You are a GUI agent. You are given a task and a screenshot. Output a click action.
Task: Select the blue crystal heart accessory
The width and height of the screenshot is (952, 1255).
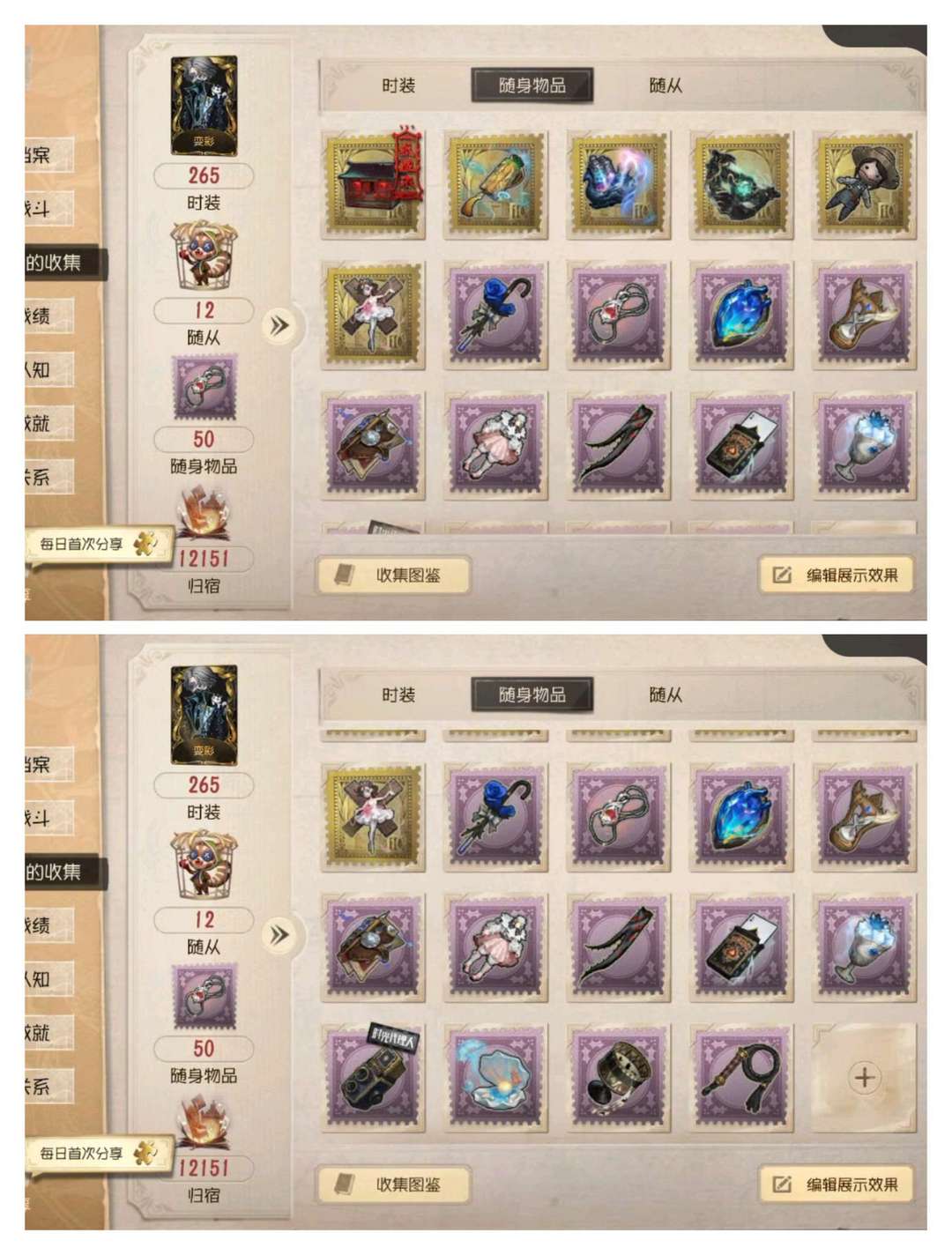pyautogui.click(x=741, y=315)
